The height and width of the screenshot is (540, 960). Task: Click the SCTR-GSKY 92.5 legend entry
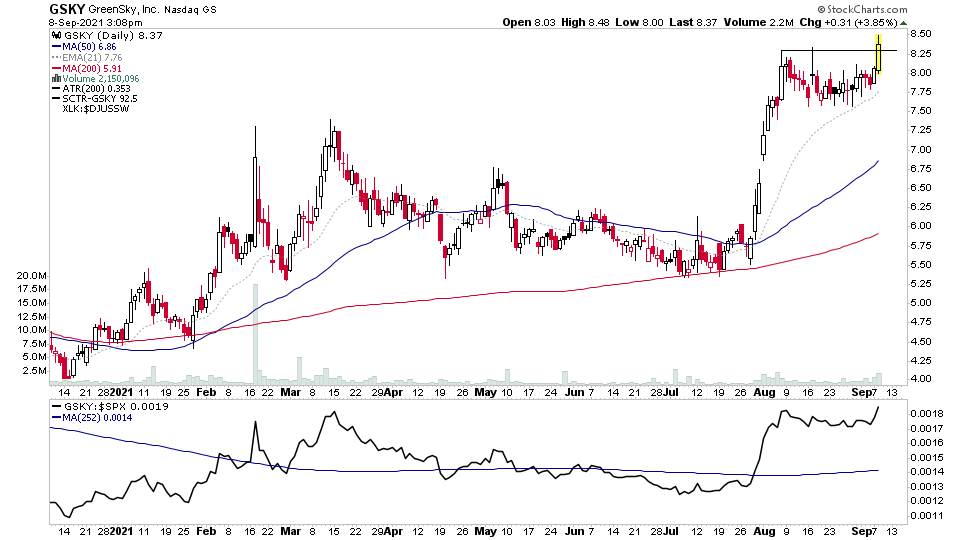100,99
